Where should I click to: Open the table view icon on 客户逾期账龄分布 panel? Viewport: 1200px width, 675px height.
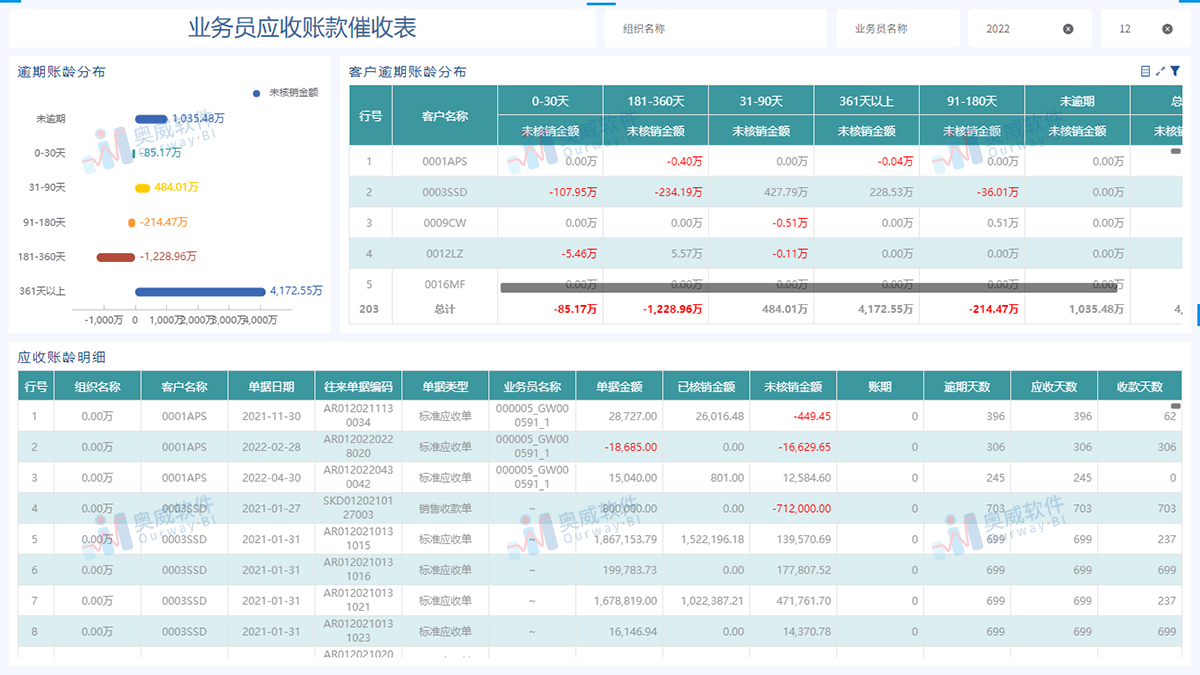(x=1145, y=71)
